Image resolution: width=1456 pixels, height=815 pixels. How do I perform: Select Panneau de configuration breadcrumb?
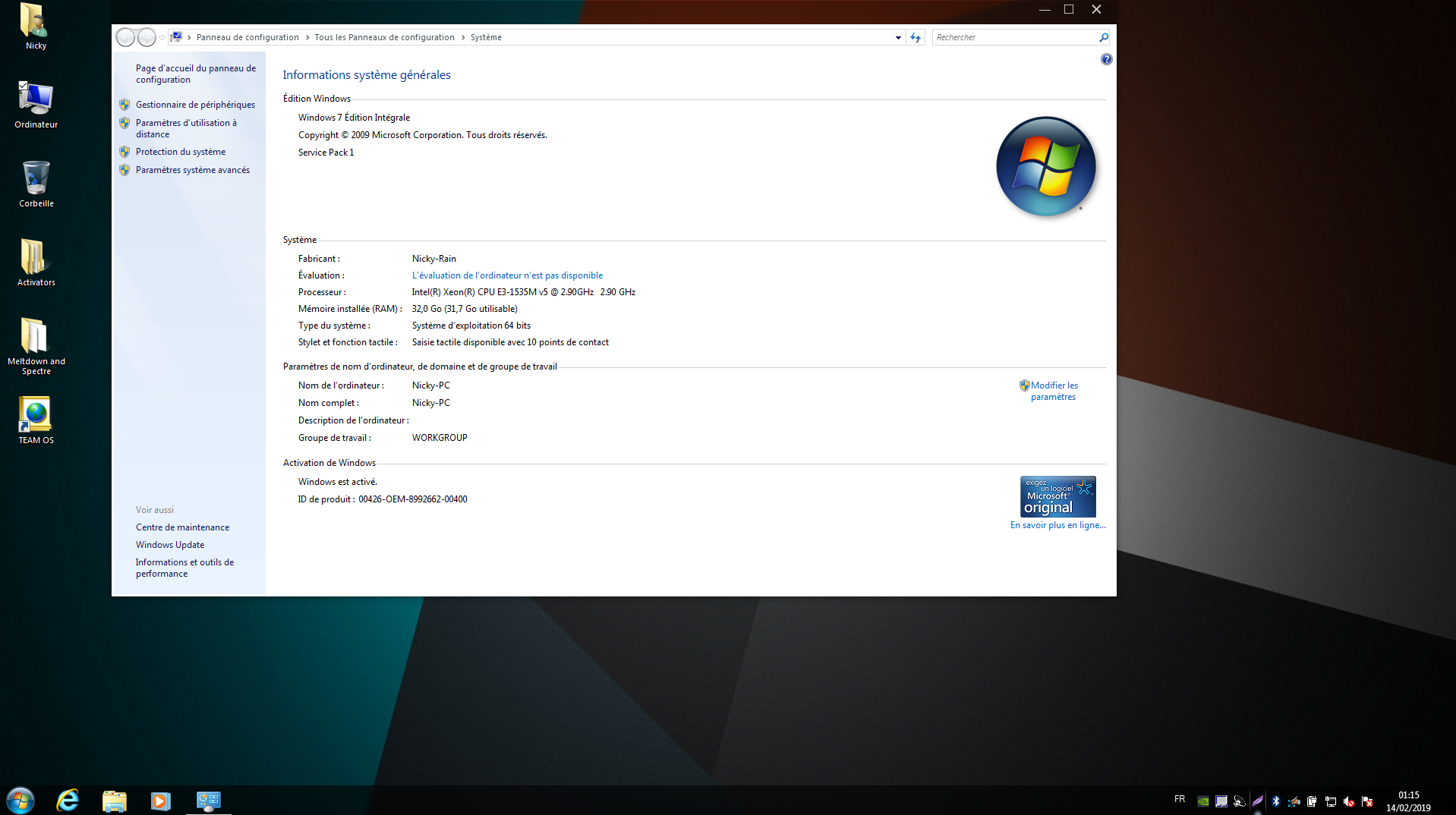pos(247,37)
